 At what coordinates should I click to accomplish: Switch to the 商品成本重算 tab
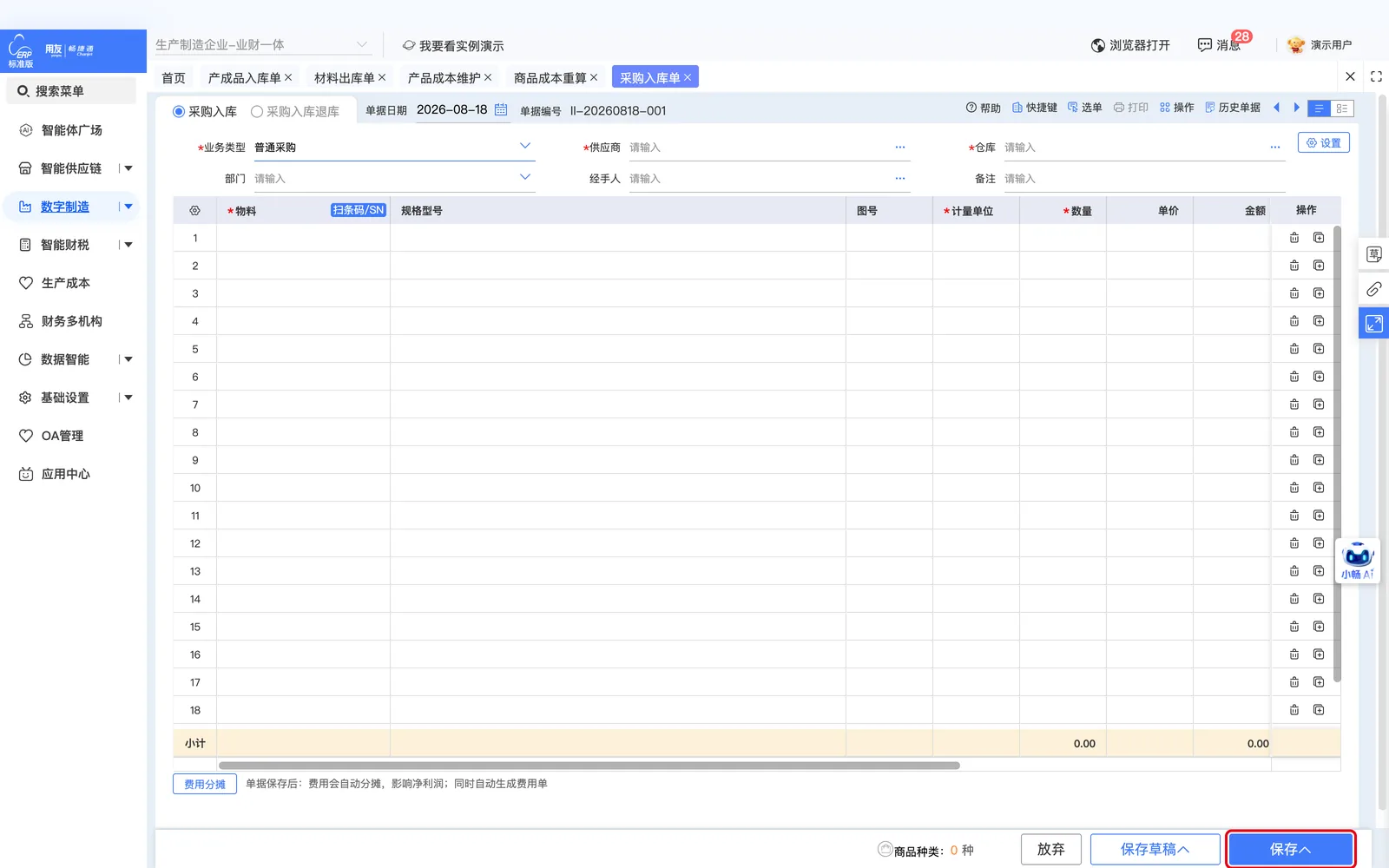tap(550, 78)
